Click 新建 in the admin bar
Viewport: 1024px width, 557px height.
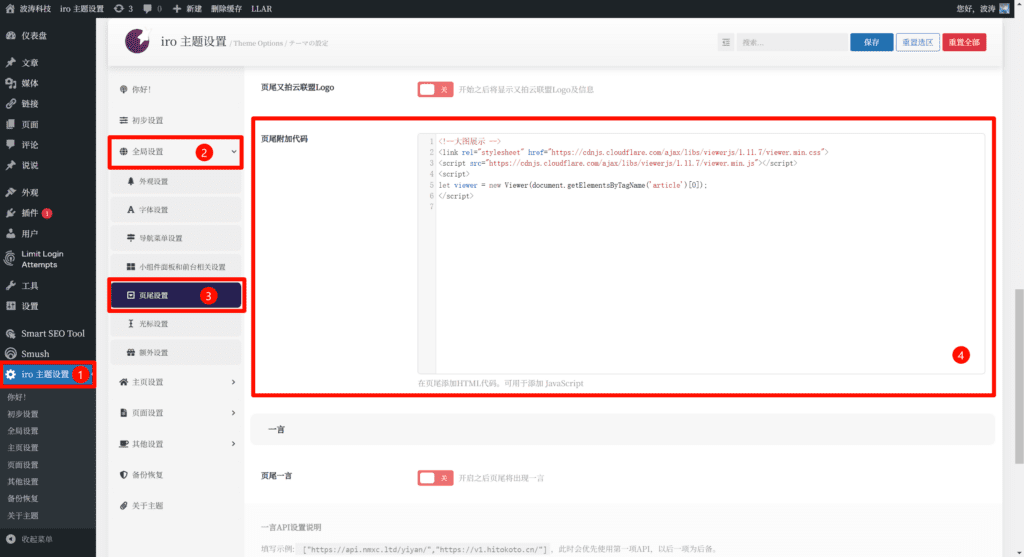(x=187, y=8)
